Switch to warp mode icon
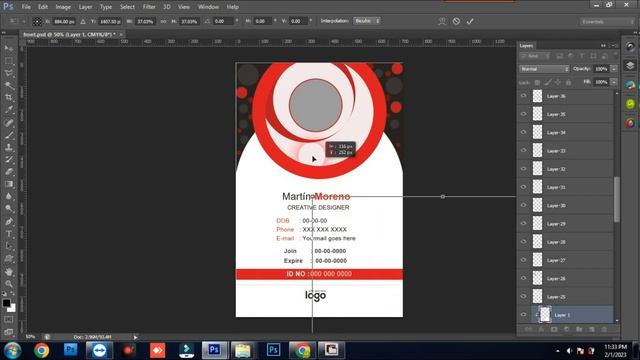The height and width of the screenshot is (360, 640). [x=442, y=21]
